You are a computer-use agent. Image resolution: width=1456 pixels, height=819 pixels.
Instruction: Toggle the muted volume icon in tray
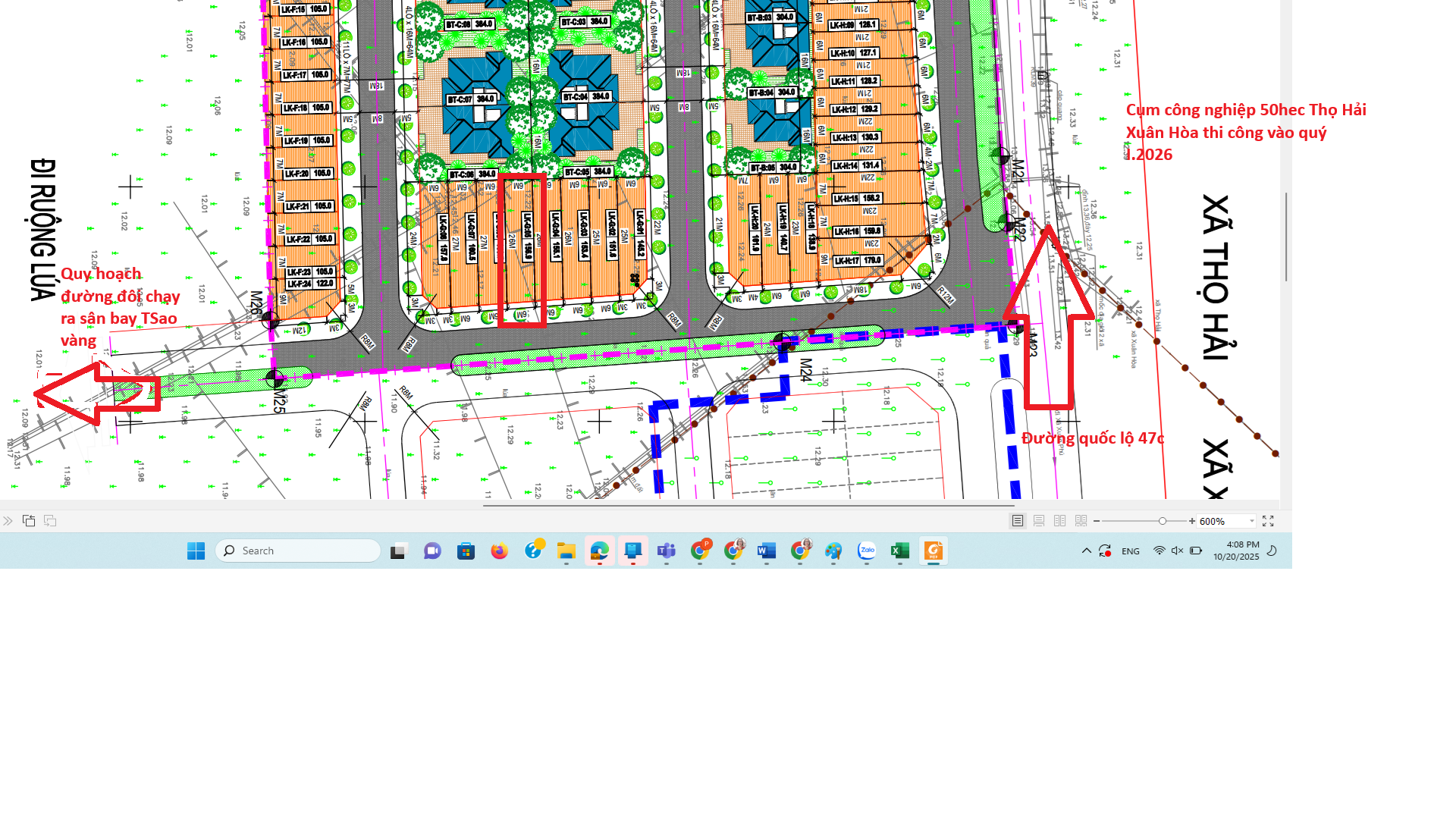pyautogui.click(x=1177, y=551)
